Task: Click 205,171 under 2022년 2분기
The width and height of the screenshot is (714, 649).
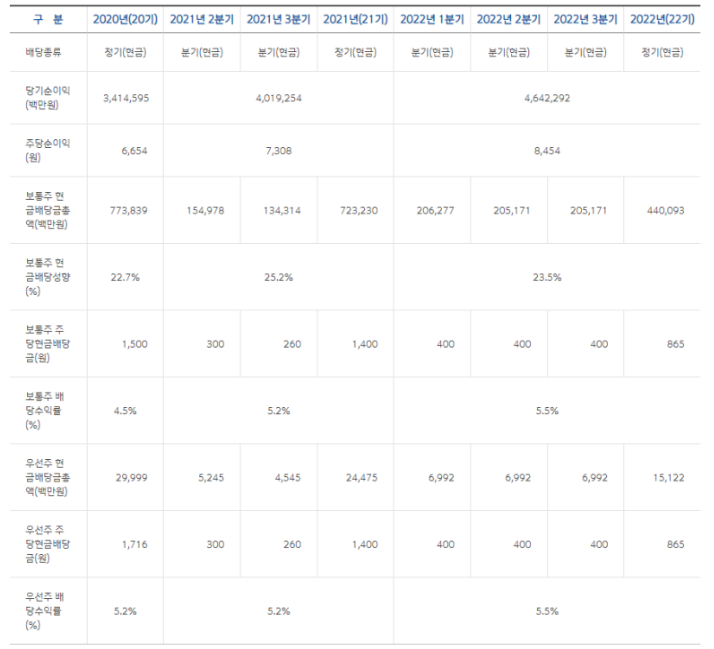Action: click(512, 210)
